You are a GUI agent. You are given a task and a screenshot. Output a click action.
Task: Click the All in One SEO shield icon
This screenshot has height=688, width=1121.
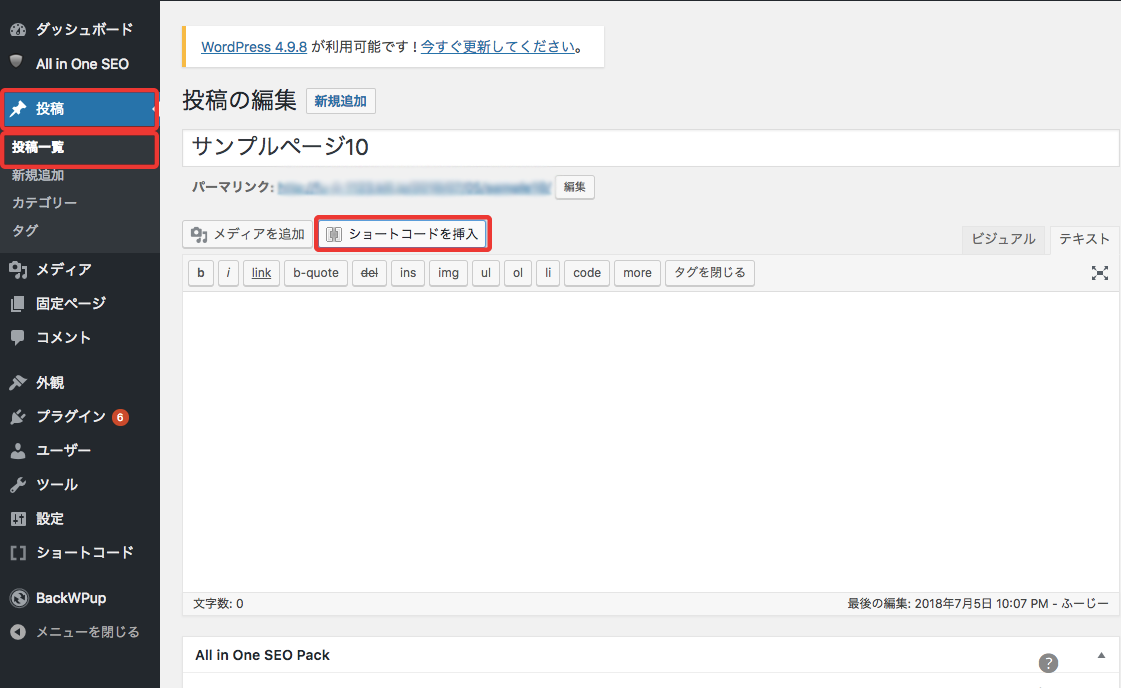click(x=17, y=63)
